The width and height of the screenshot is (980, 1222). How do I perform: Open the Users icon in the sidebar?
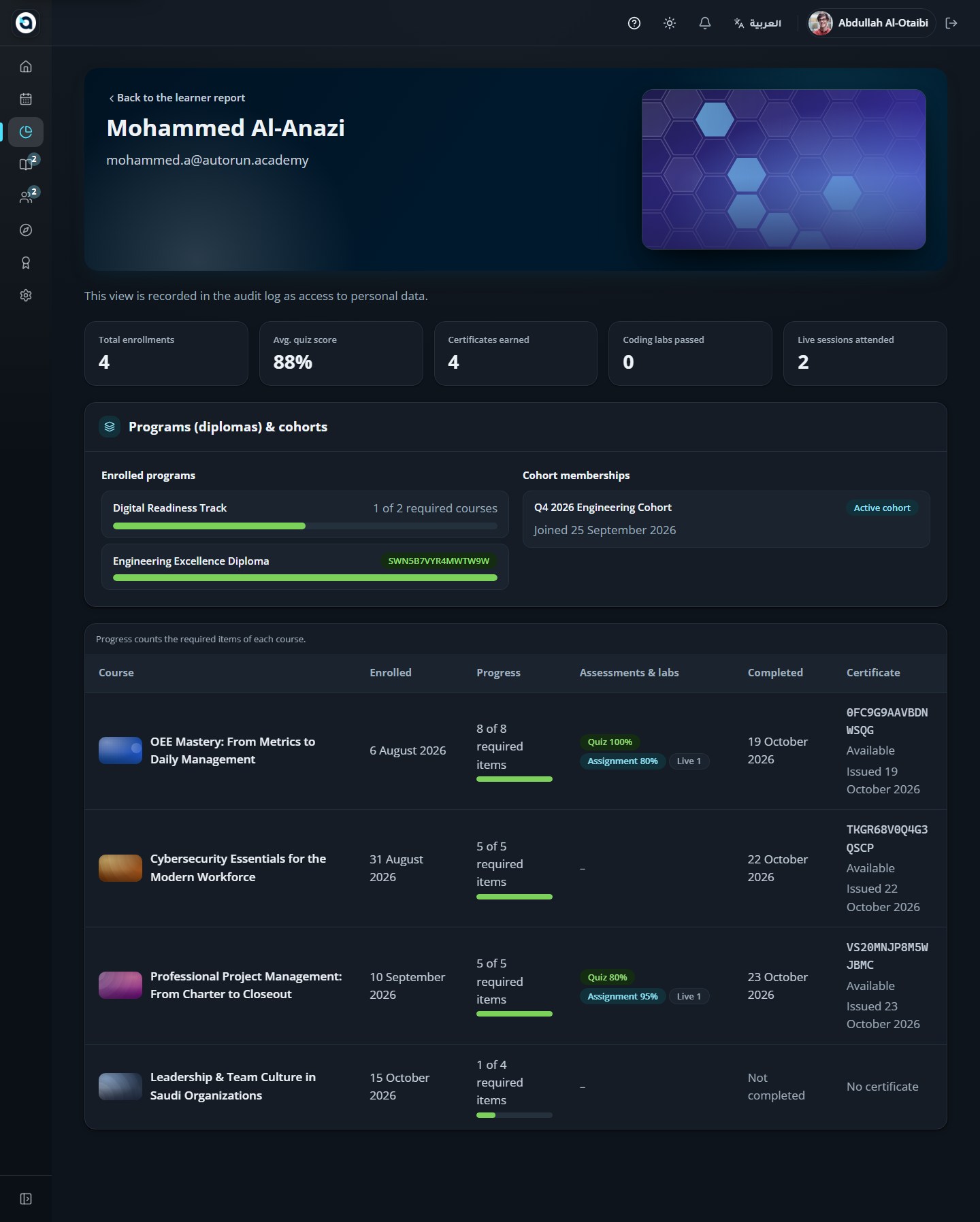click(x=26, y=197)
